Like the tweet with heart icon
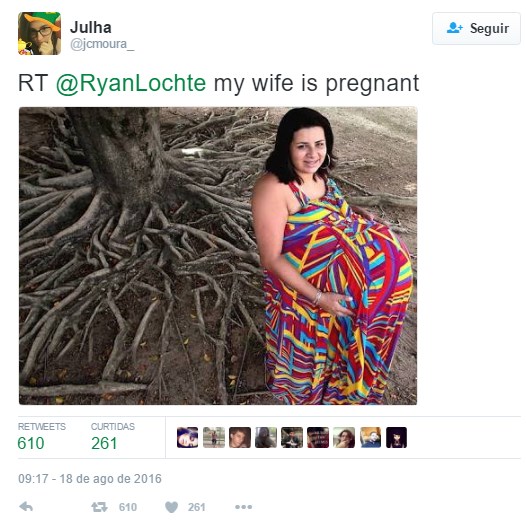 click(x=171, y=507)
